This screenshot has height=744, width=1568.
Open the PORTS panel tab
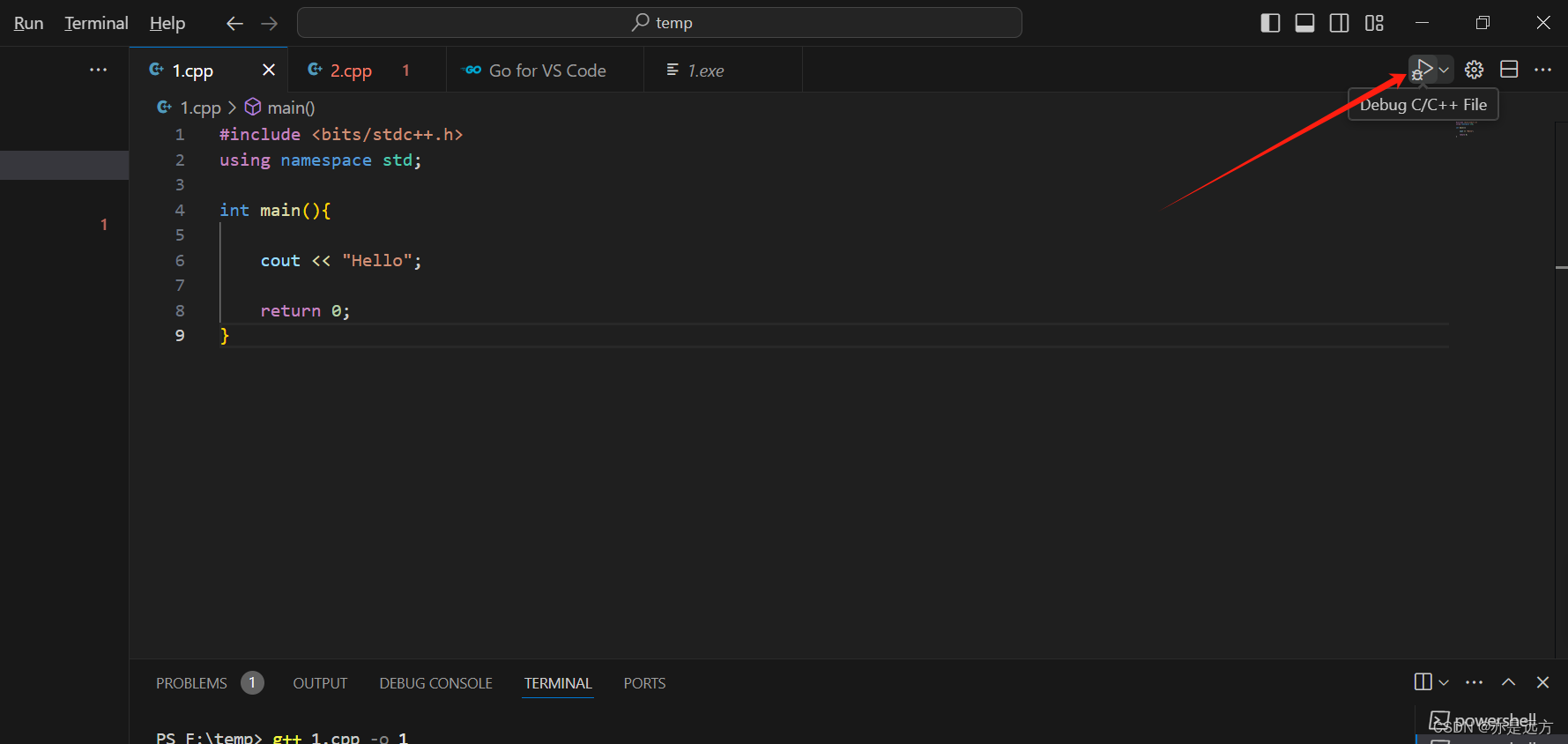click(x=644, y=683)
